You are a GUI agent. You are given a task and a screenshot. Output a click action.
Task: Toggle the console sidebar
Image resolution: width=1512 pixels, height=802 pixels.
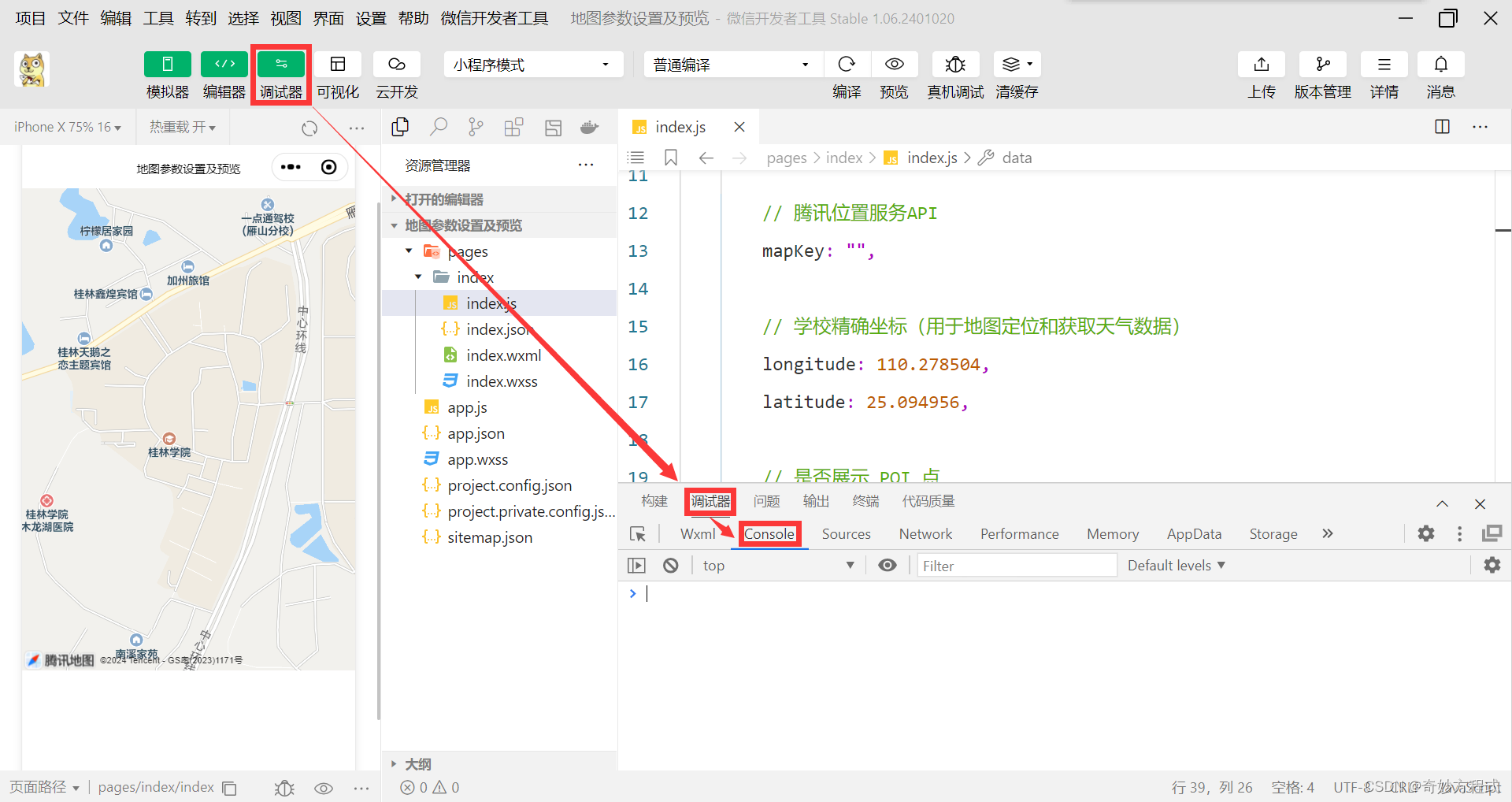pyautogui.click(x=636, y=565)
